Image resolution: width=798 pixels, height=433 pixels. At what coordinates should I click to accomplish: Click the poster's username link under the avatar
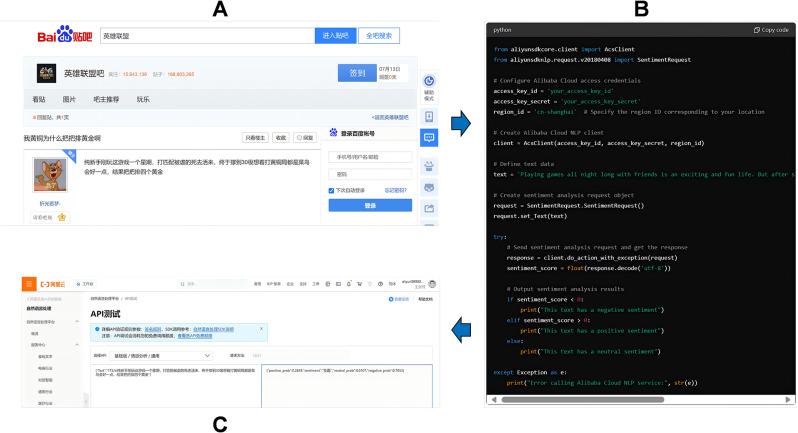pos(50,204)
